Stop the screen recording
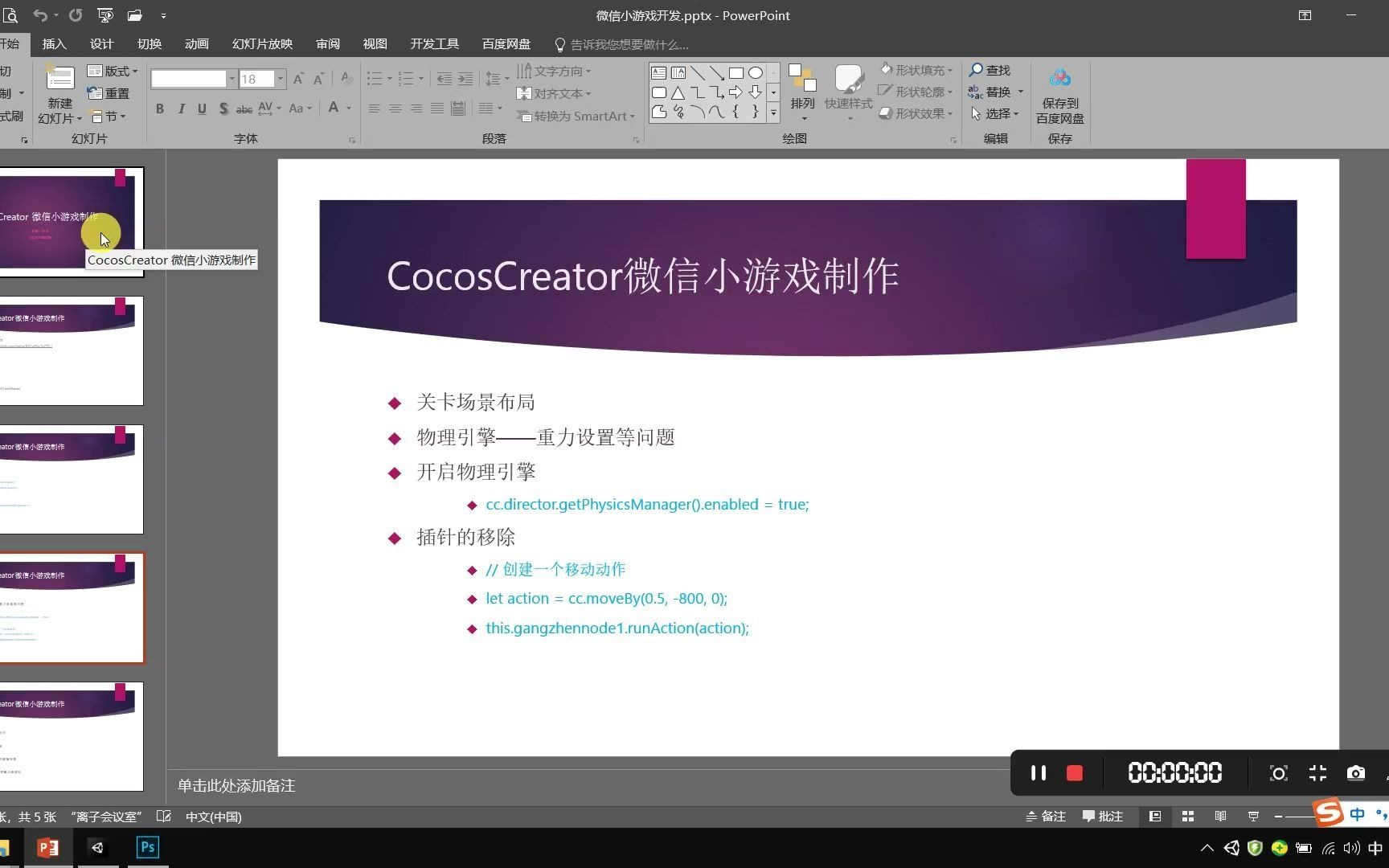 1075,773
